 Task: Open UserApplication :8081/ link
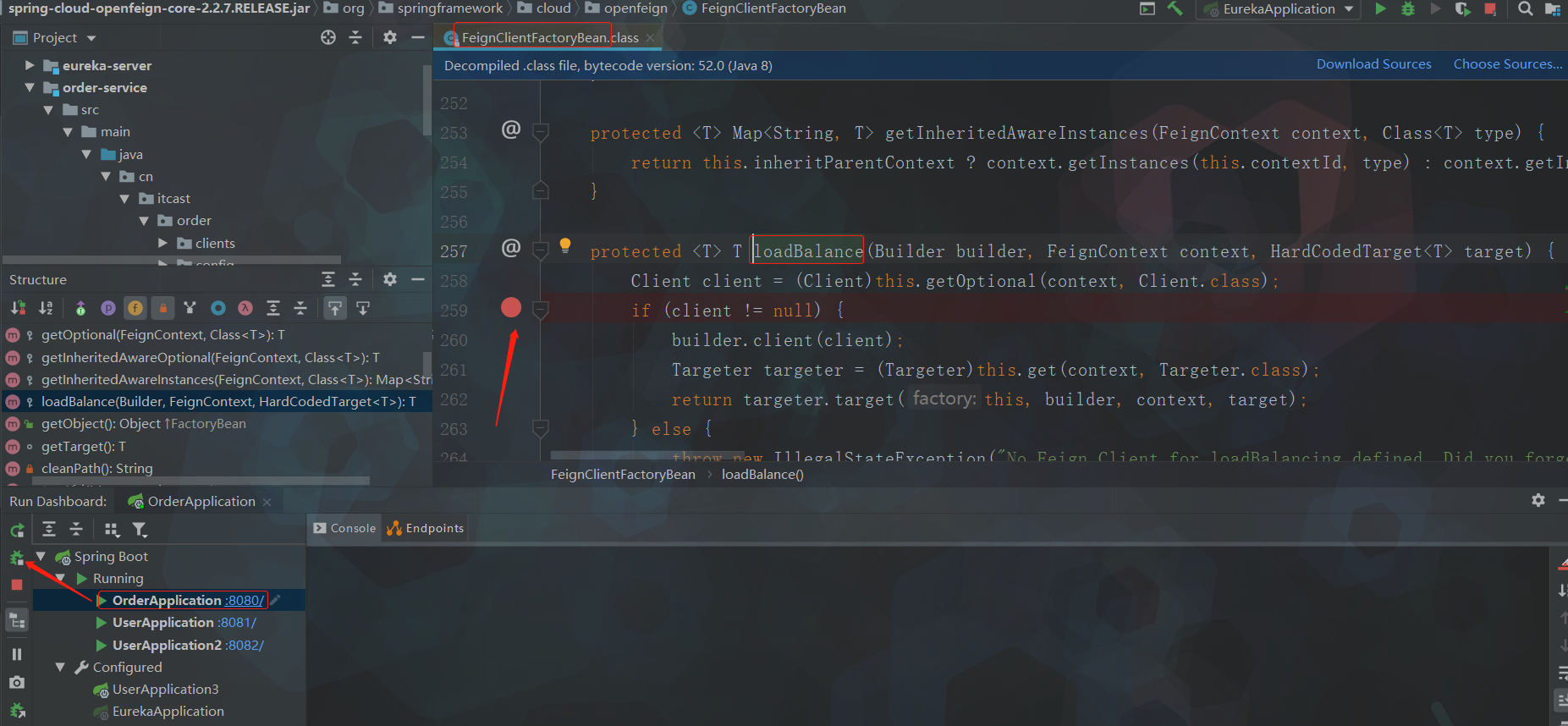click(237, 622)
